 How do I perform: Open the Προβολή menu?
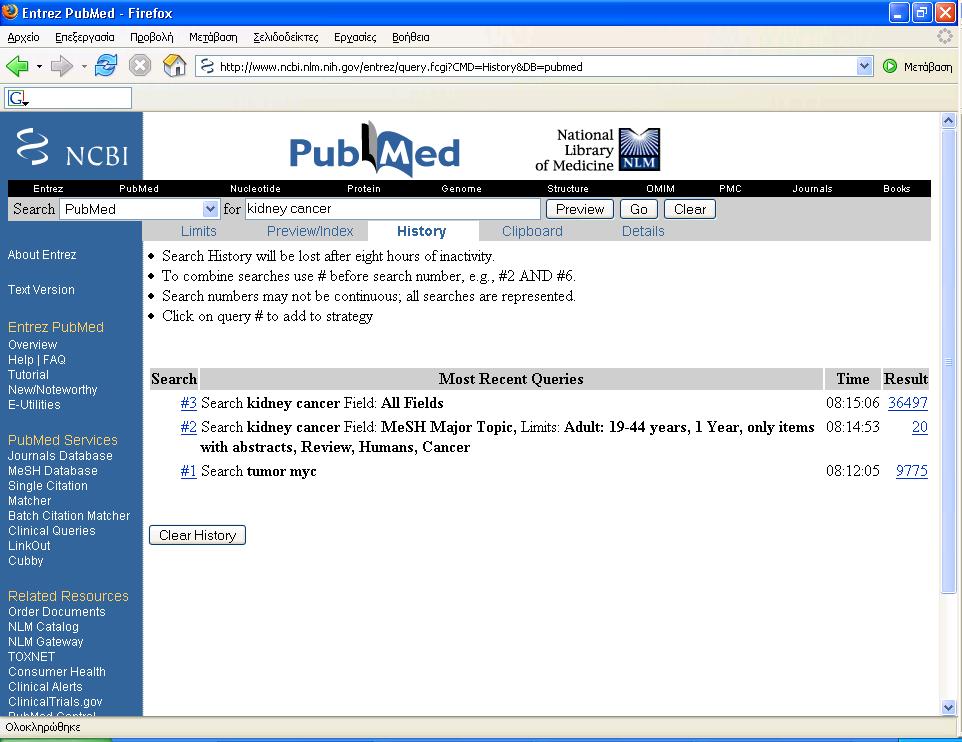pyautogui.click(x=152, y=37)
